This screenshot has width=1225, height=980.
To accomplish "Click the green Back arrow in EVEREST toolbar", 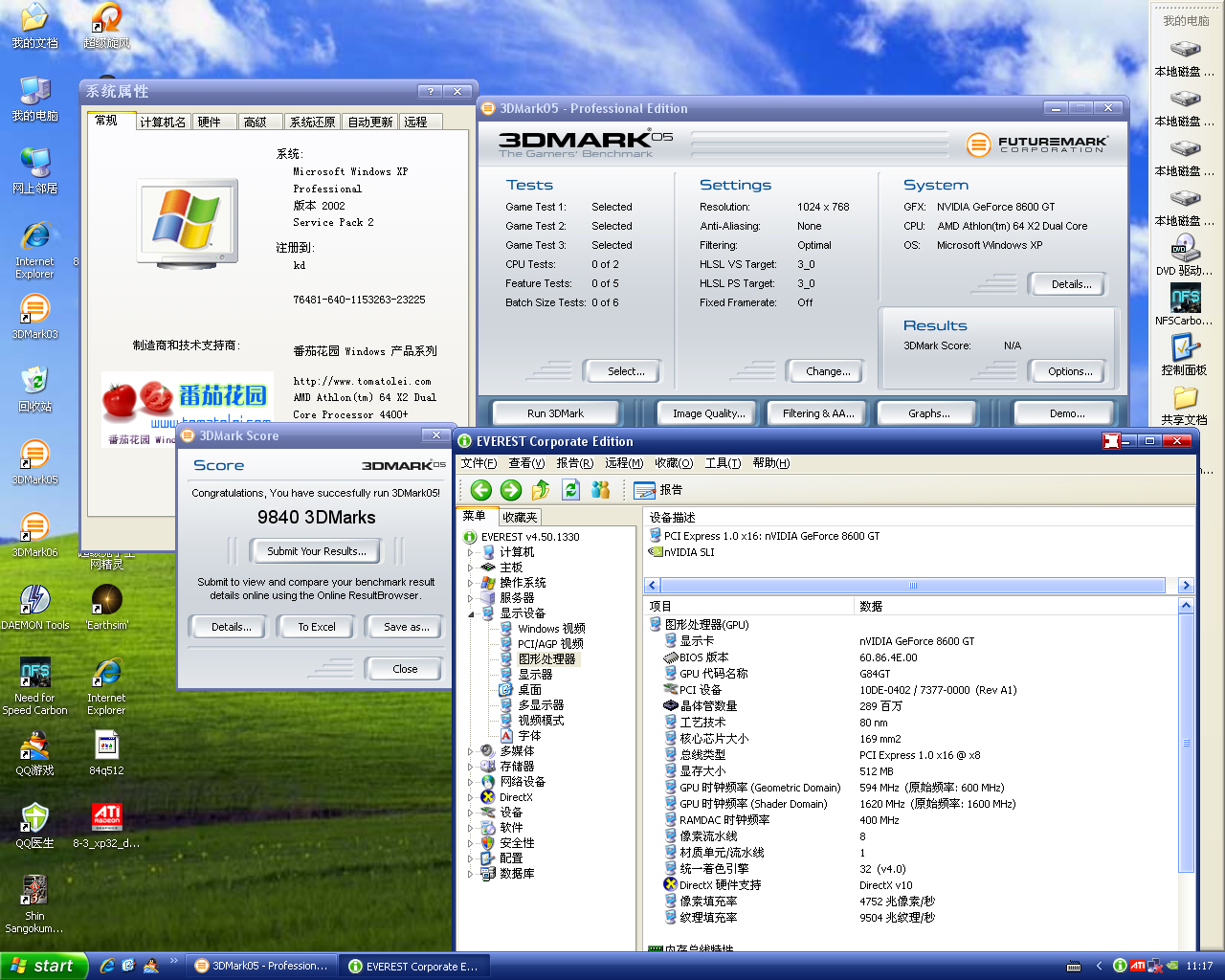I will click(x=481, y=490).
